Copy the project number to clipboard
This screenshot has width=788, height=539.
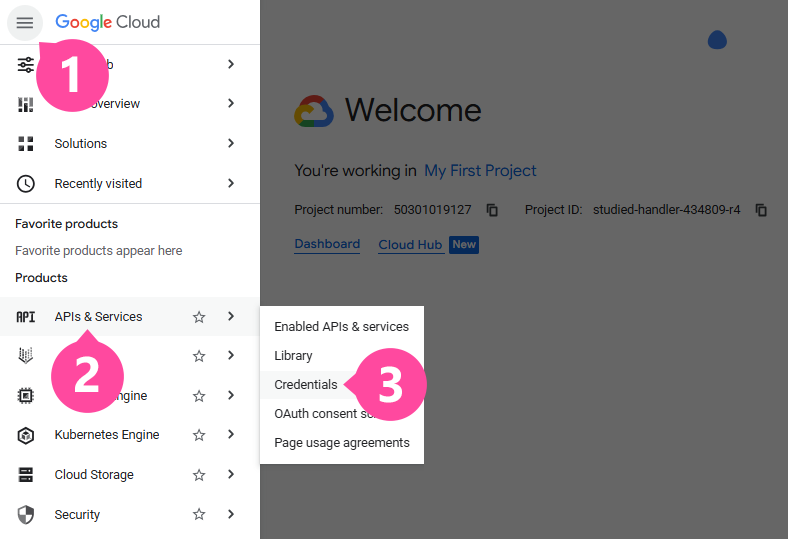point(492,210)
